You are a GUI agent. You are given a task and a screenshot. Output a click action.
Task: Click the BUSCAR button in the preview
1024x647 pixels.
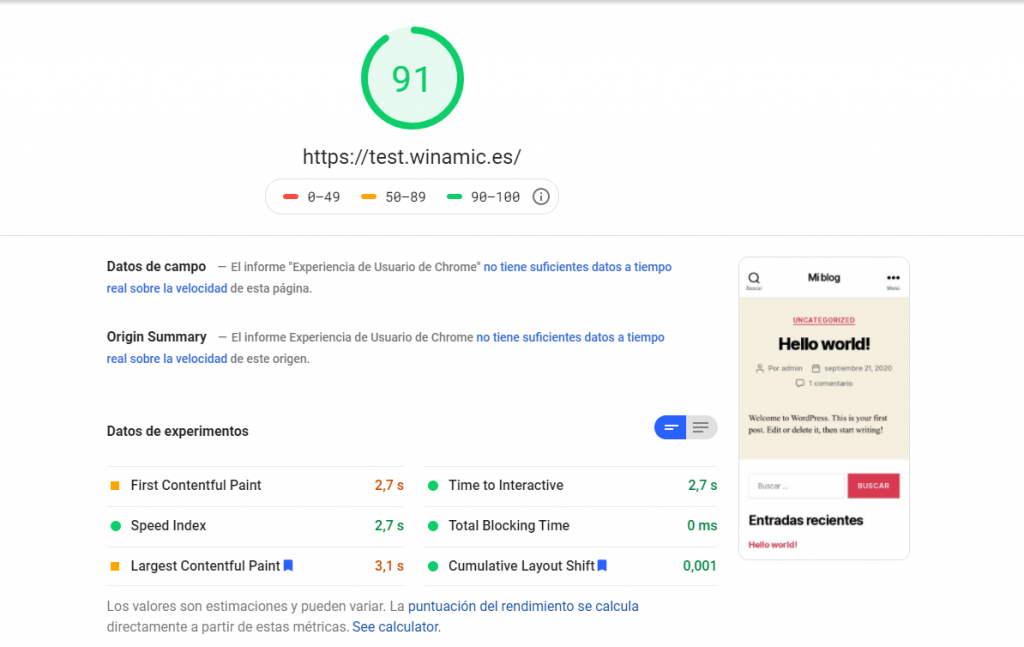873,485
